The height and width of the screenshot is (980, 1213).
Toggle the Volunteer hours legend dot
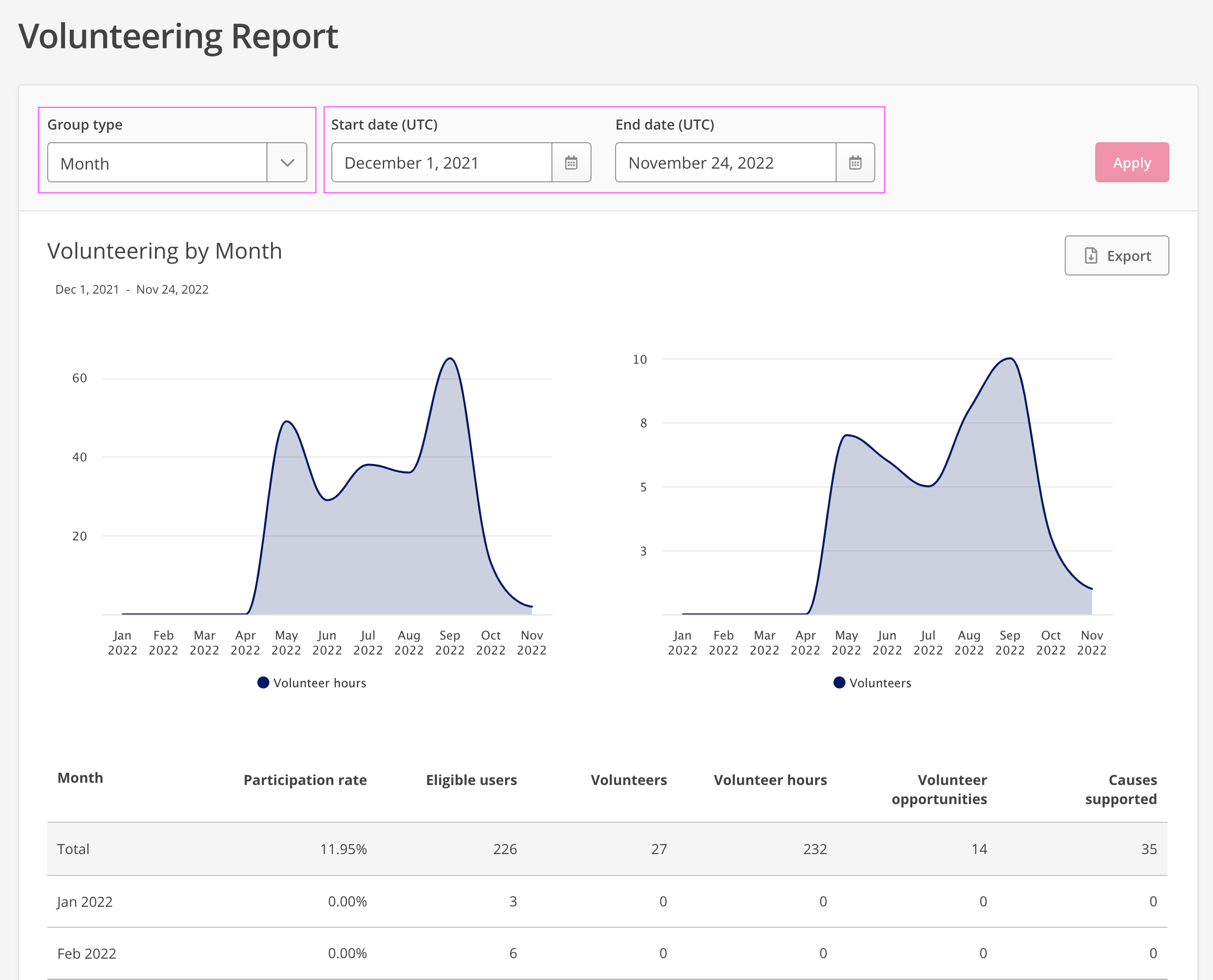click(263, 683)
